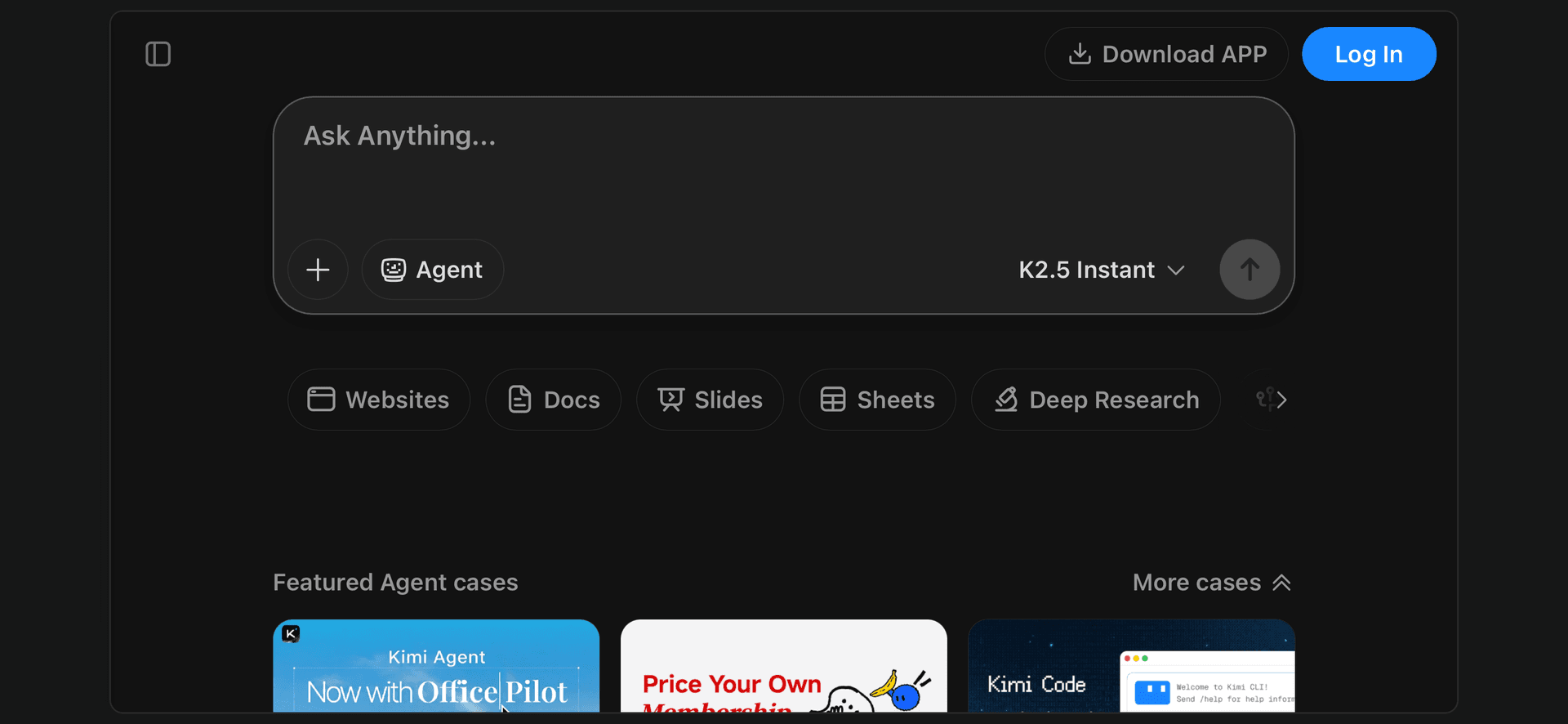The height and width of the screenshot is (724, 1568).
Task: Toggle the Agent mode button
Action: pos(432,270)
